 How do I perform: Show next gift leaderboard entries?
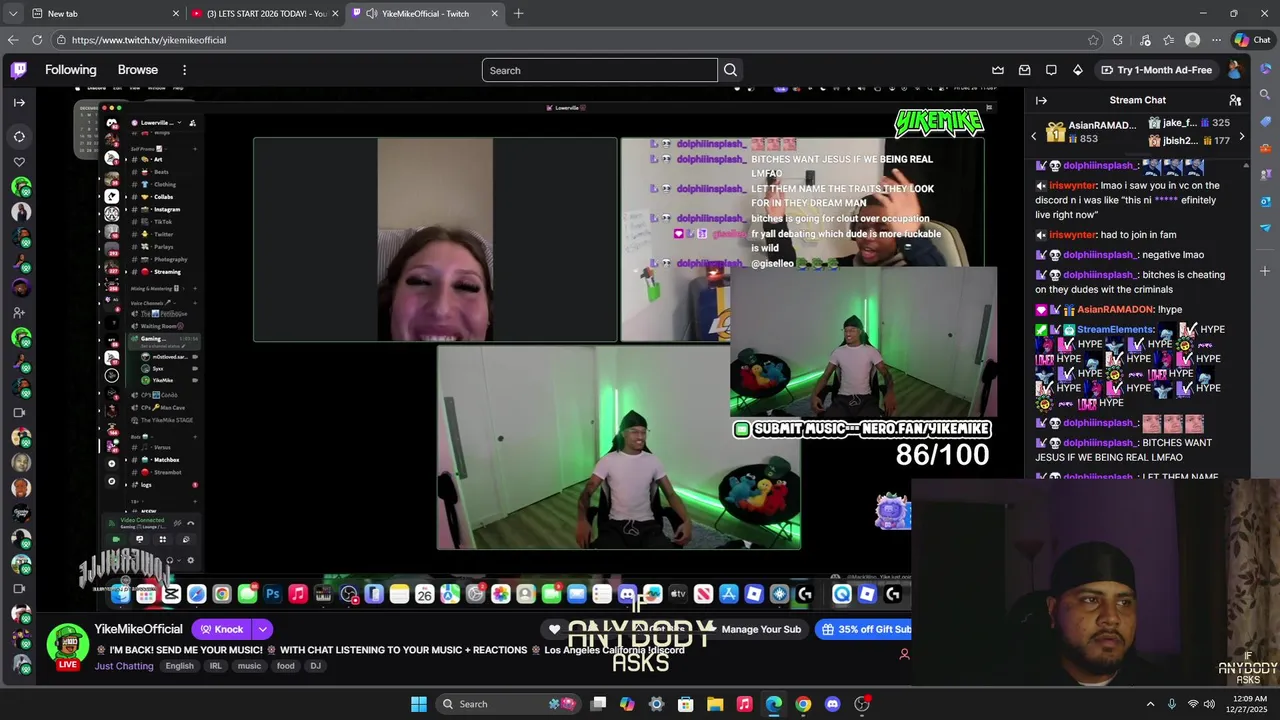(1242, 136)
